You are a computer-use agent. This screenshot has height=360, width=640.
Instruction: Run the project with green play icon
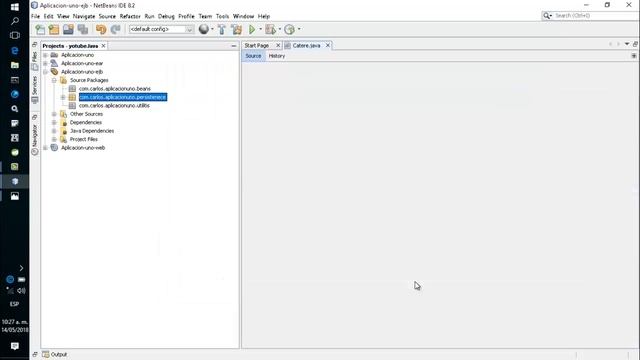(x=252, y=29)
